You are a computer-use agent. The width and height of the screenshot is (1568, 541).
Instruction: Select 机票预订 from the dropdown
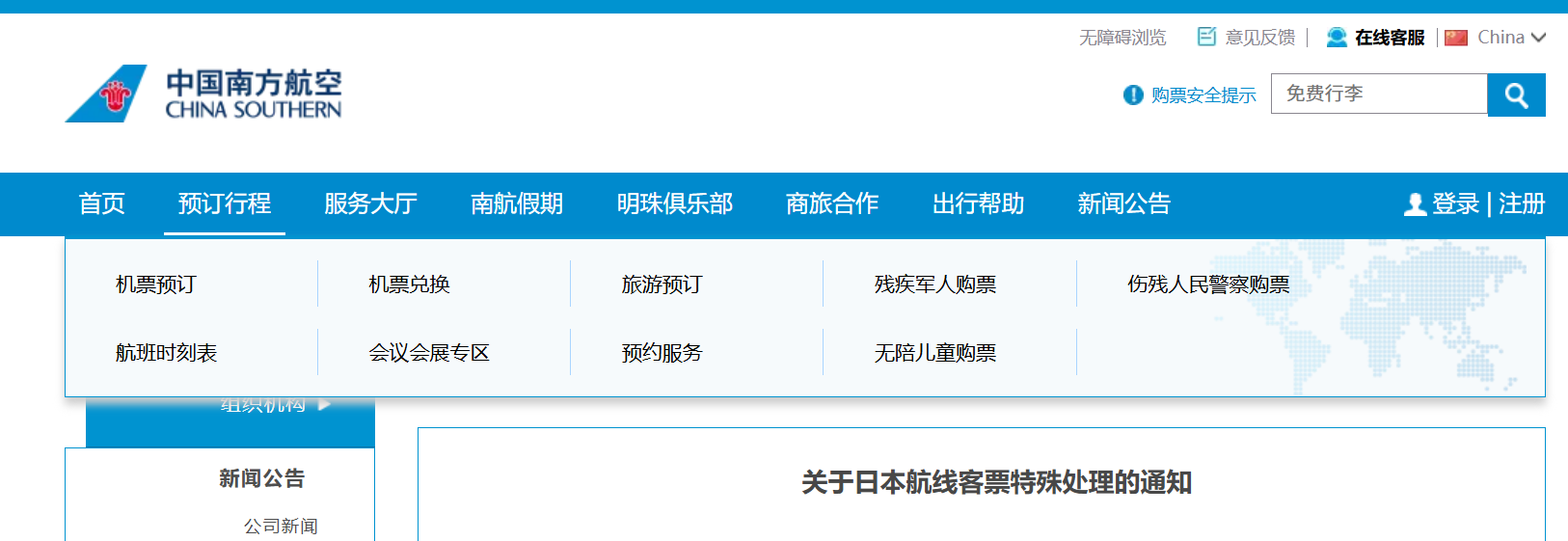click(x=156, y=284)
